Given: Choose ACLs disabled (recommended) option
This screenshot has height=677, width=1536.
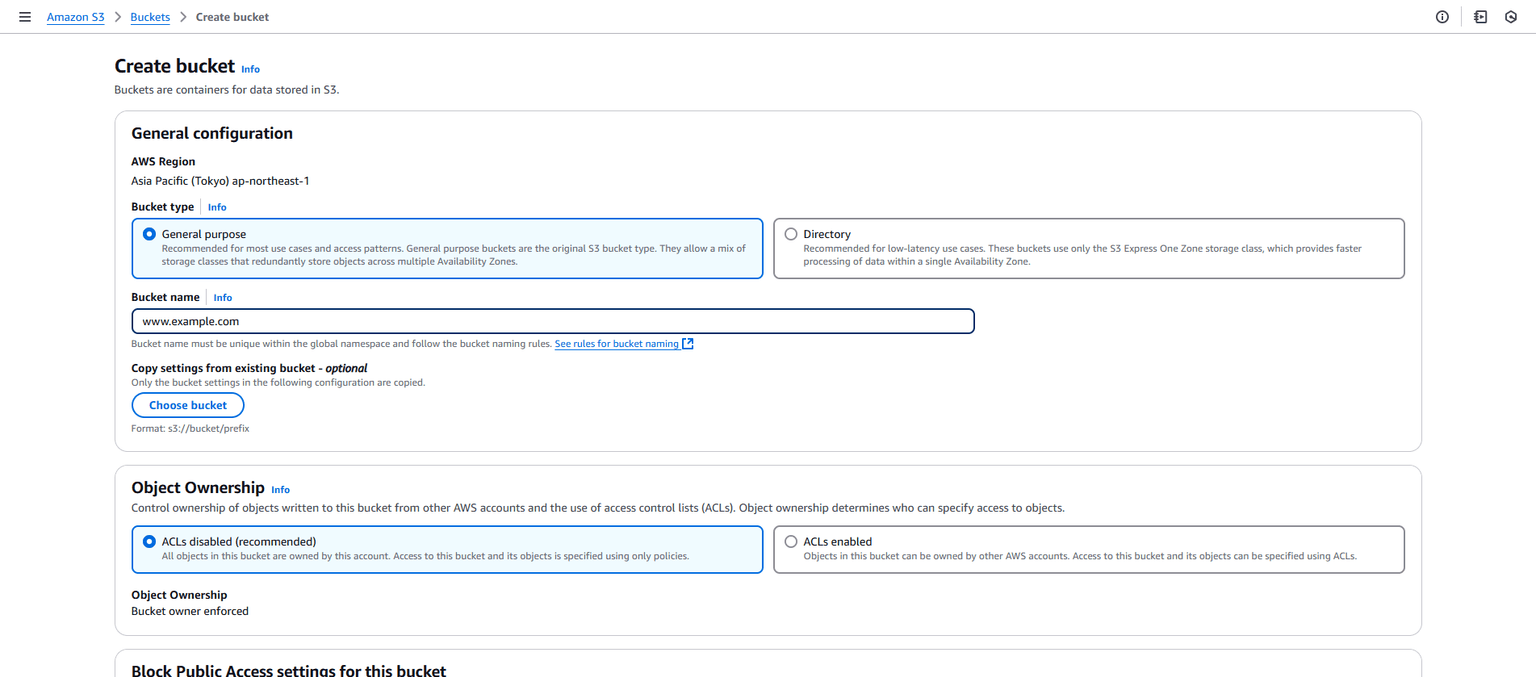Looking at the screenshot, I should pyautogui.click(x=150, y=541).
